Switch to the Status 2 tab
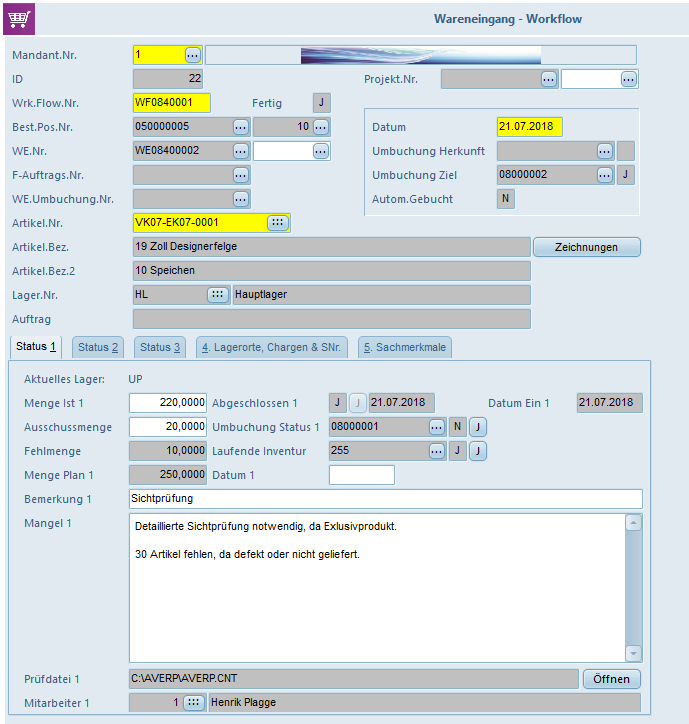689x724 pixels. tap(98, 347)
